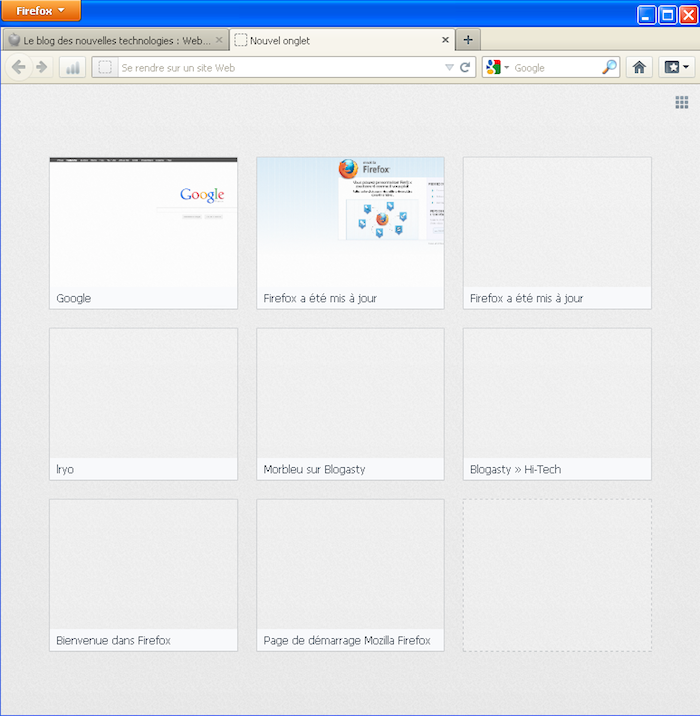Click the search magnifying glass icon
This screenshot has height=716, width=700.
coord(610,67)
